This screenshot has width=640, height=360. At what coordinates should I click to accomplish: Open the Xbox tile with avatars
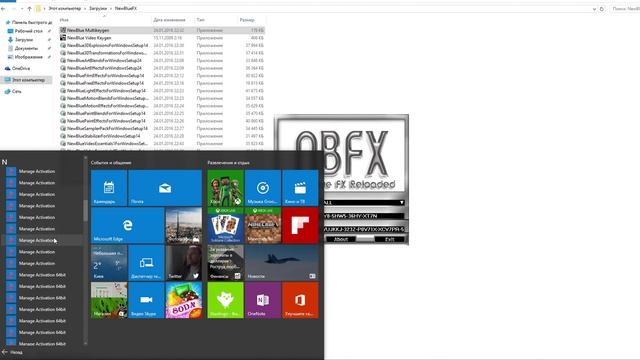[x=225, y=188]
